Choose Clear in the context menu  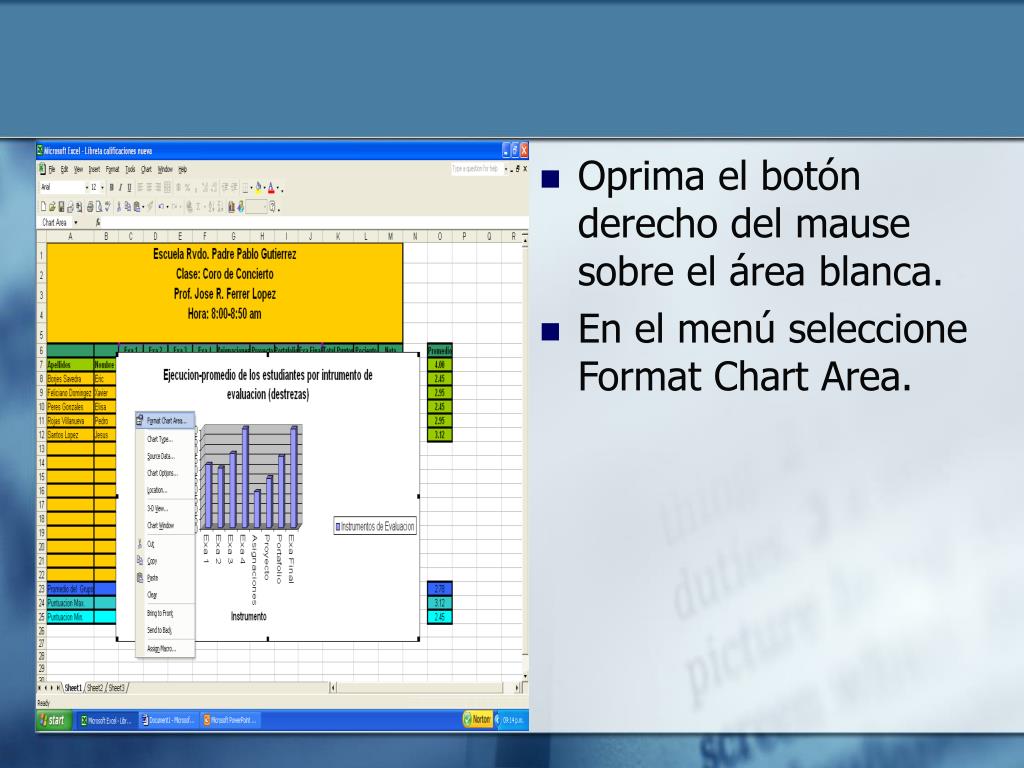tap(165, 594)
